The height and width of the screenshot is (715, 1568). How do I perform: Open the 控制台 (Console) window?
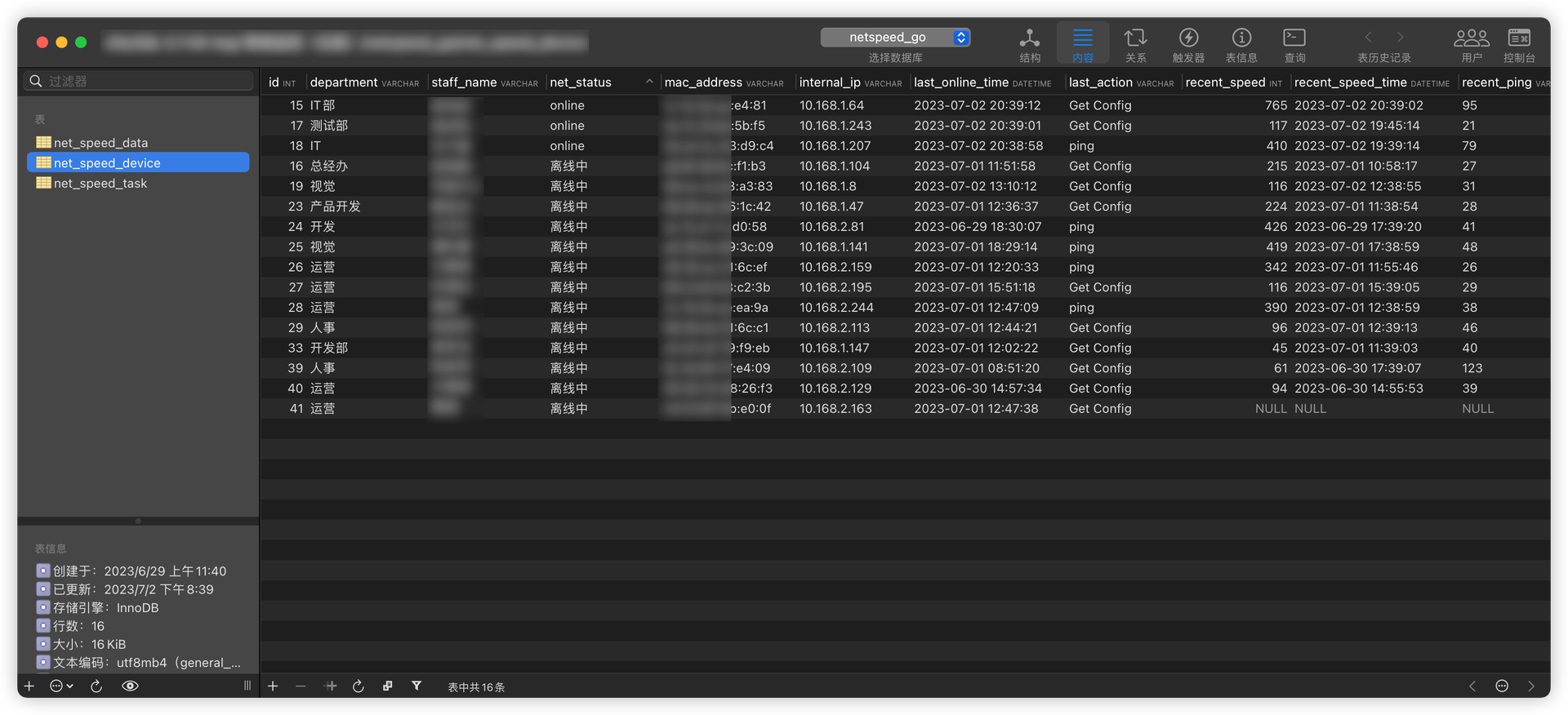click(1519, 44)
